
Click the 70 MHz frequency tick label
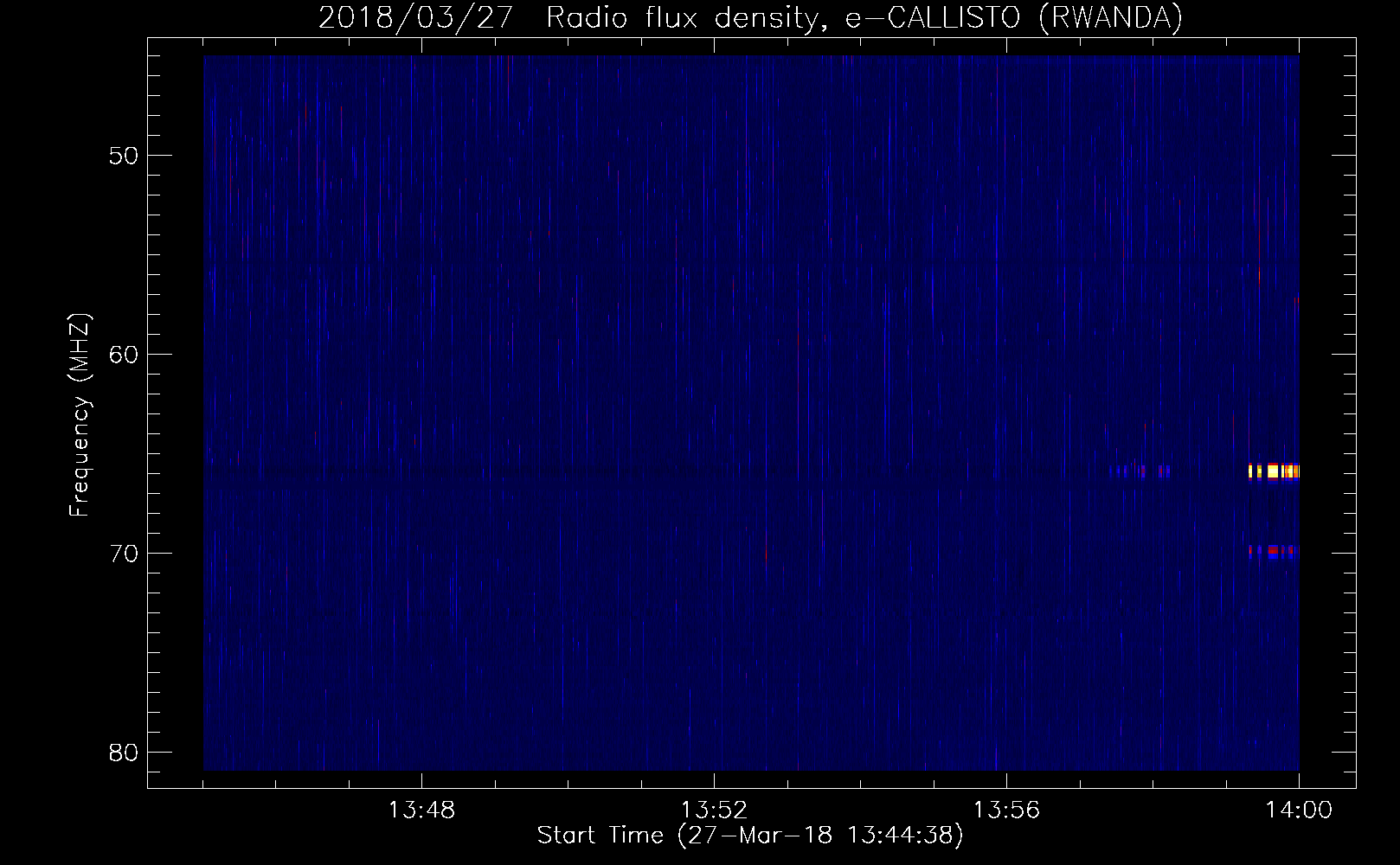pos(124,554)
